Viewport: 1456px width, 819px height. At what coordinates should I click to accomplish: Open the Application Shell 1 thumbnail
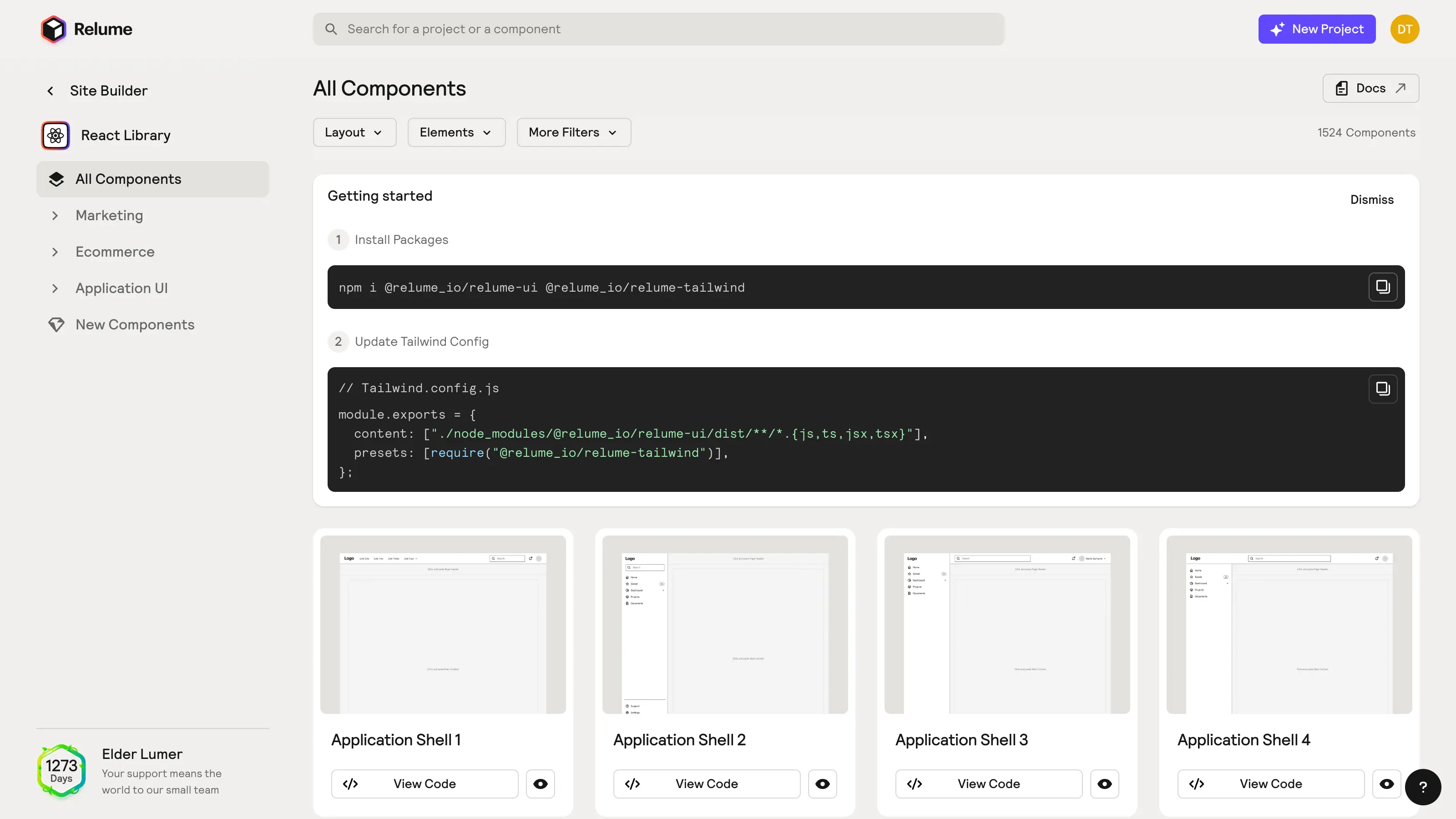point(443,625)
